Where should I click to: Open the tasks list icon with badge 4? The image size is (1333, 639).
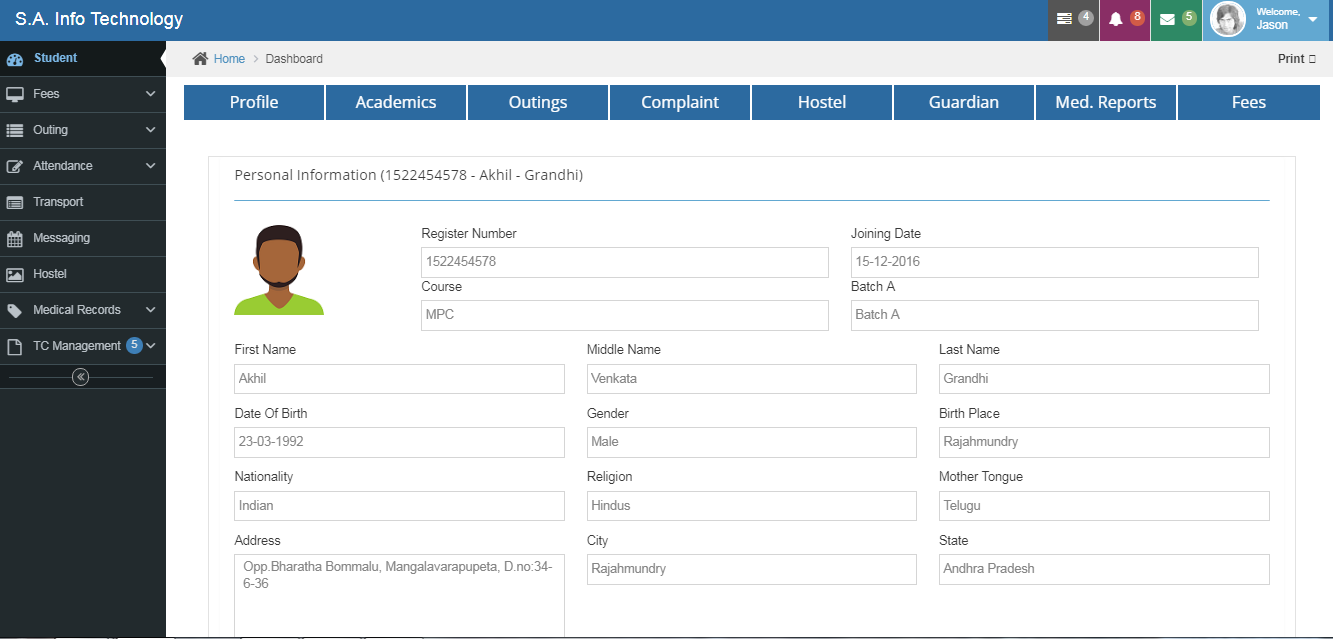(x=1074, y=20)
